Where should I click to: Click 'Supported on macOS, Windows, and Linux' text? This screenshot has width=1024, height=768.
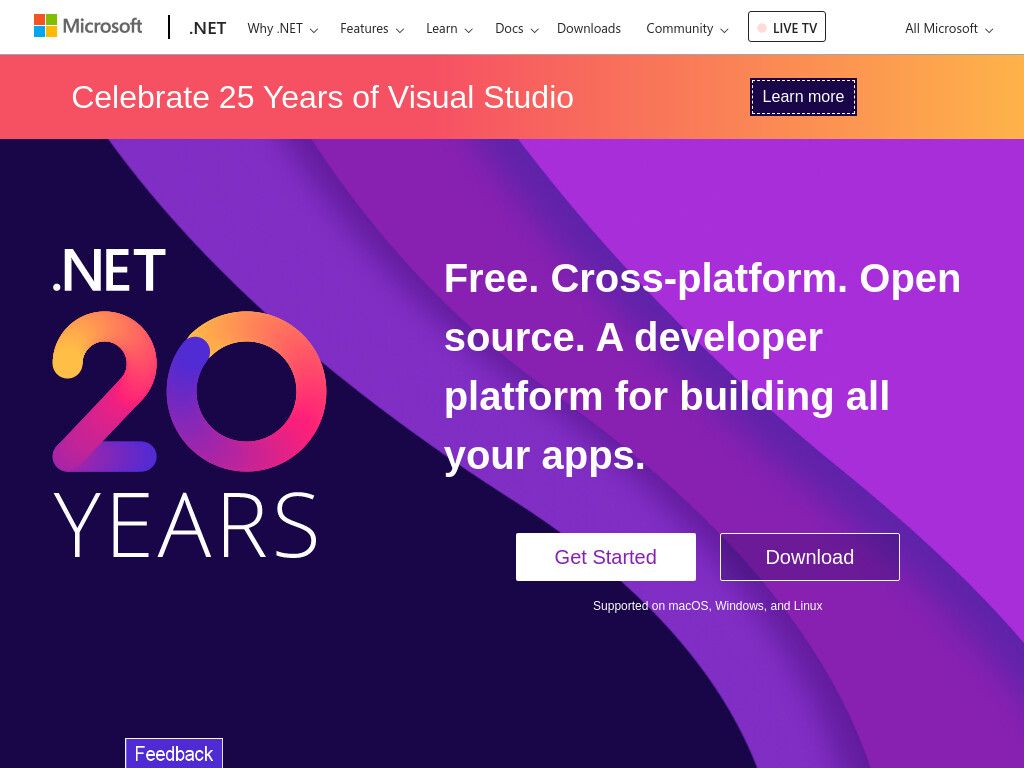707,605
